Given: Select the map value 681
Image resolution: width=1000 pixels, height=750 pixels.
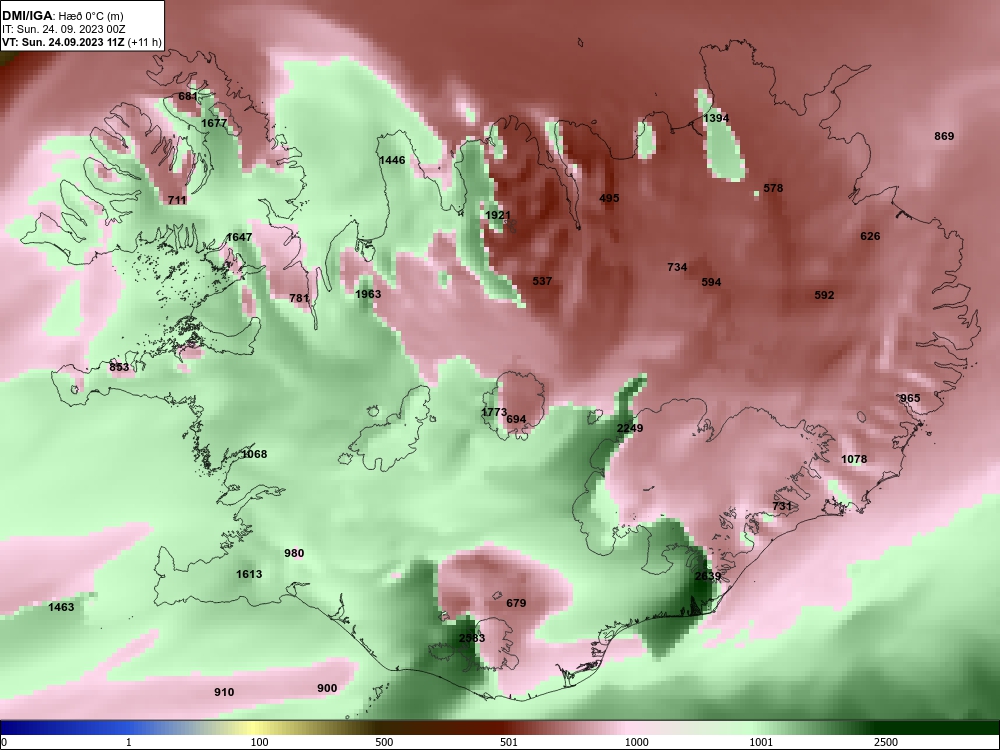Looking at the screenshot, I should tap(188, 96).
